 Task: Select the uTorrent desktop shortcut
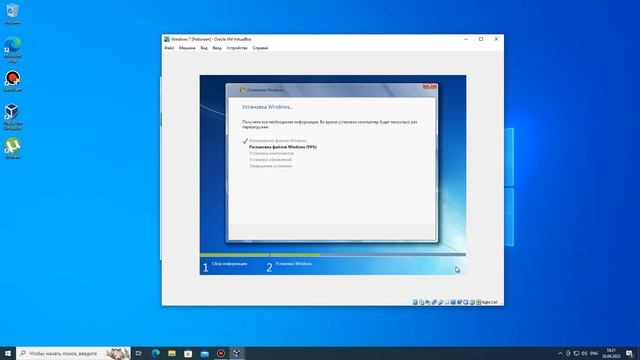coord(13,149)
